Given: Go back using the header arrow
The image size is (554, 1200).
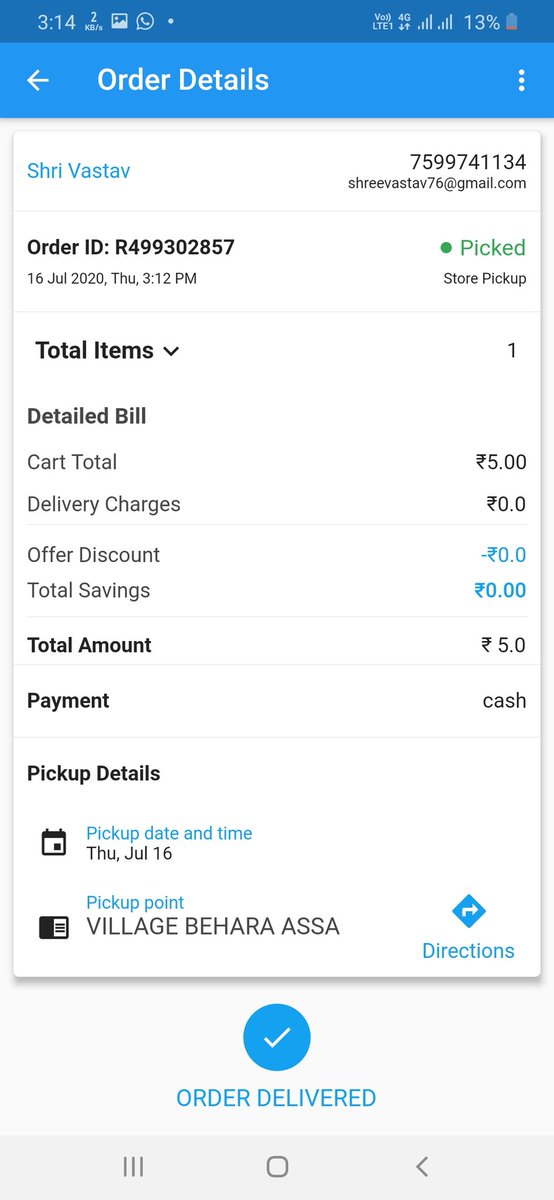Looking at the screenshot, I should pos(38,81).
